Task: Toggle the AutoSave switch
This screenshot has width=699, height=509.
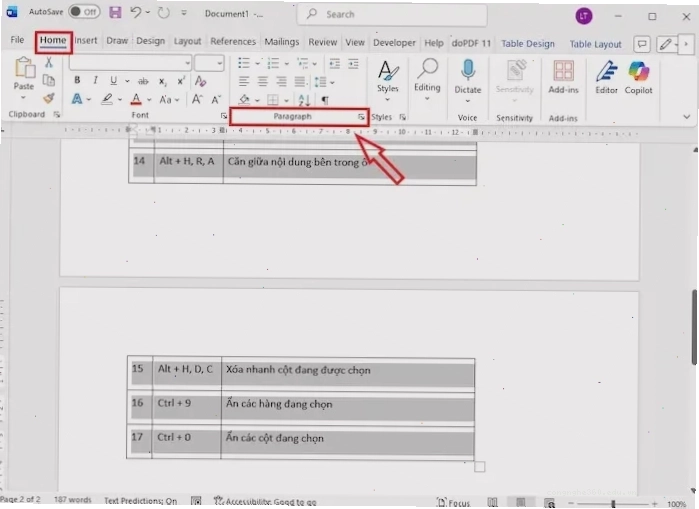Action: [84, 12]
